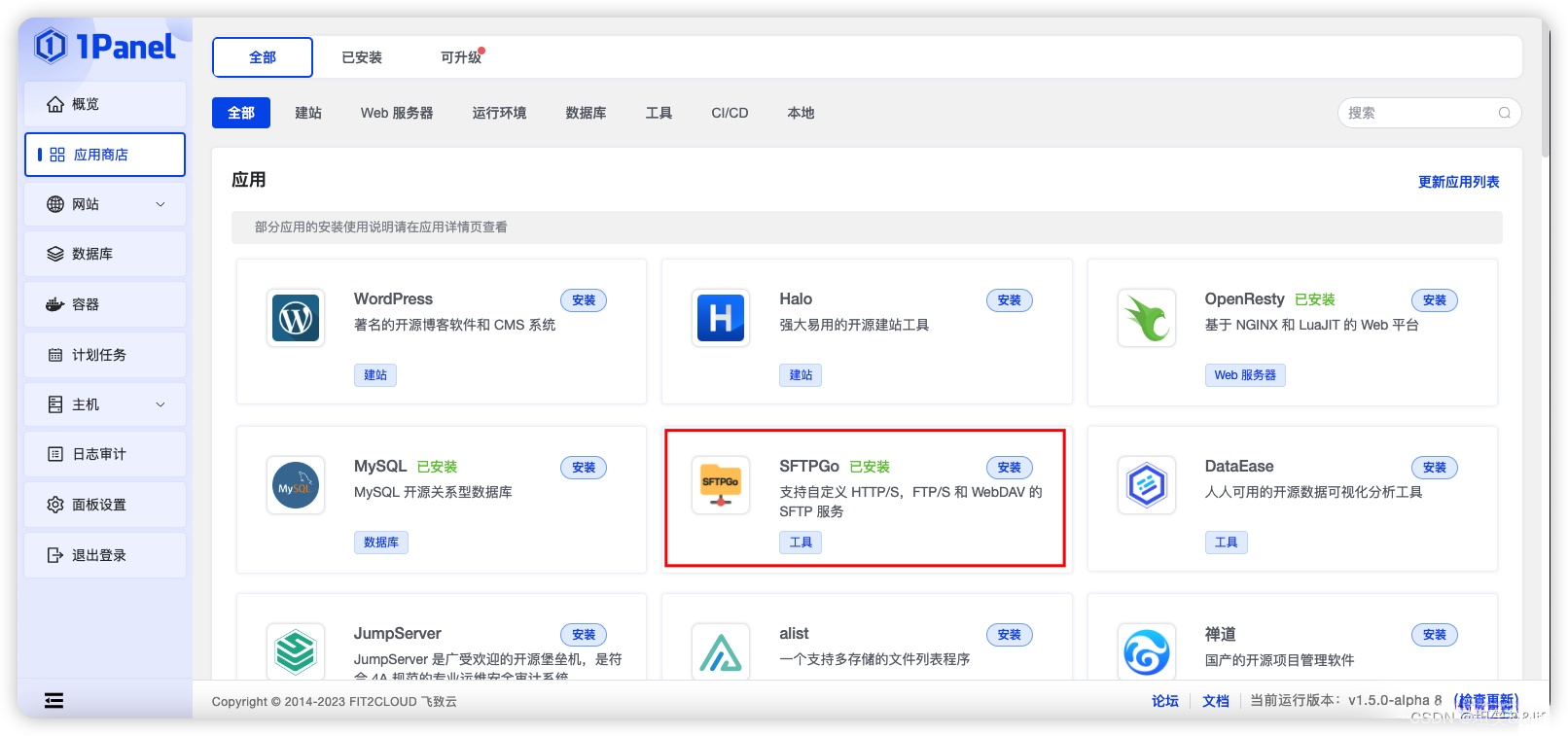The width and height of the screenshot is (1568, 736).
Task: Install JumpServer with 安装 button
Action: [x=584, y=635]
